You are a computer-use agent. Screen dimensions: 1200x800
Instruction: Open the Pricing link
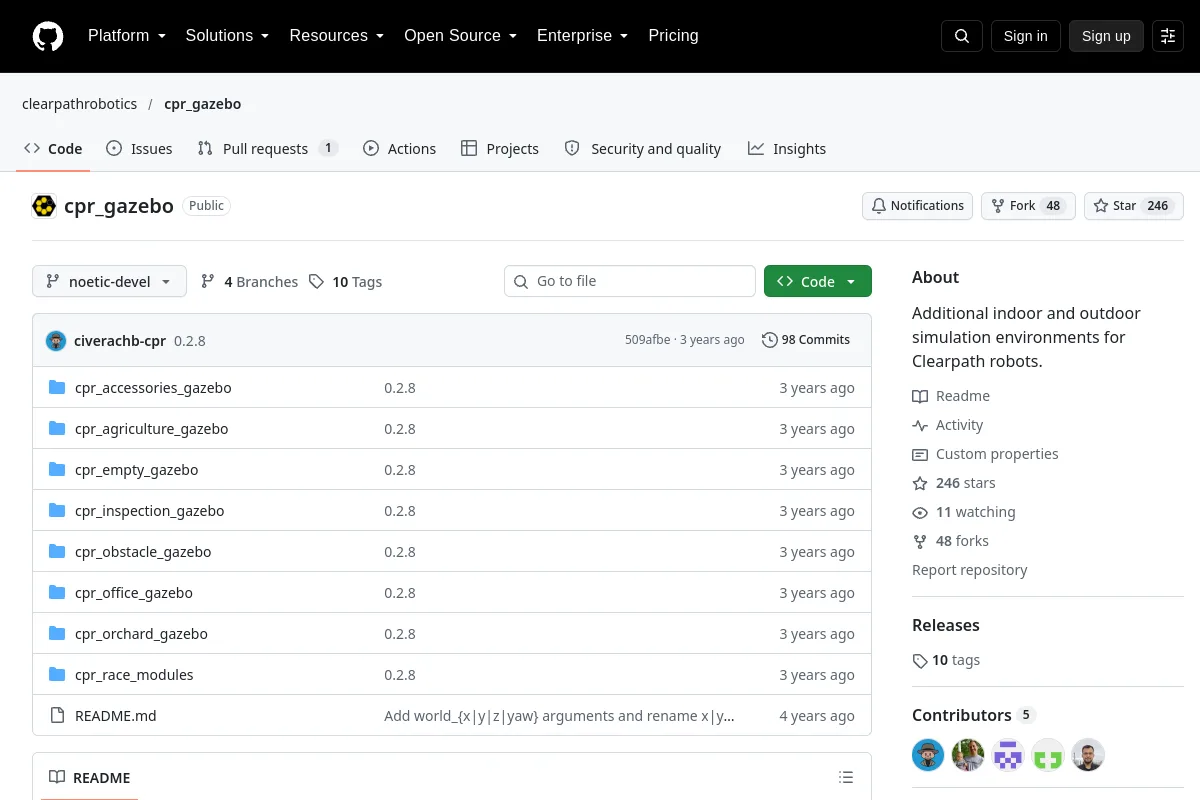[x=674, y=36]
